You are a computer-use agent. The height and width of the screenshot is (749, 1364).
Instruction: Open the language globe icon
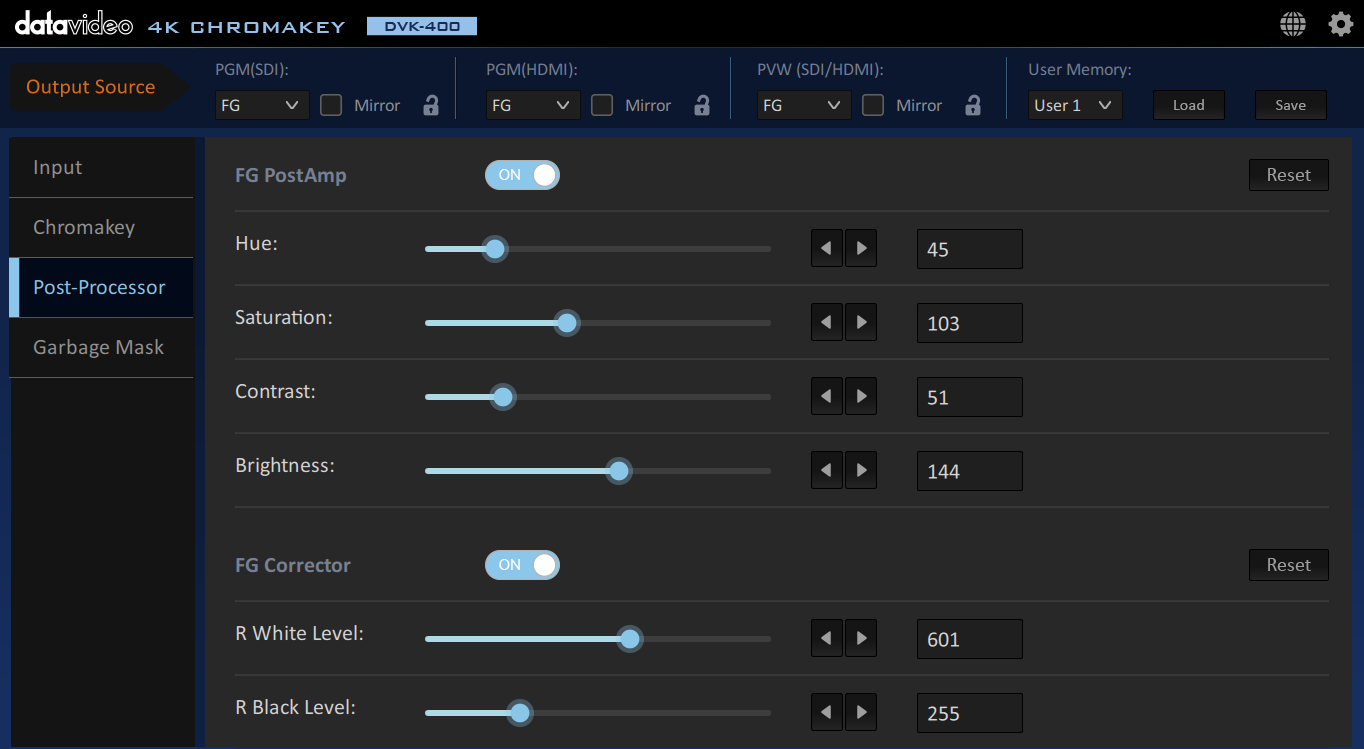(1293, 25)
